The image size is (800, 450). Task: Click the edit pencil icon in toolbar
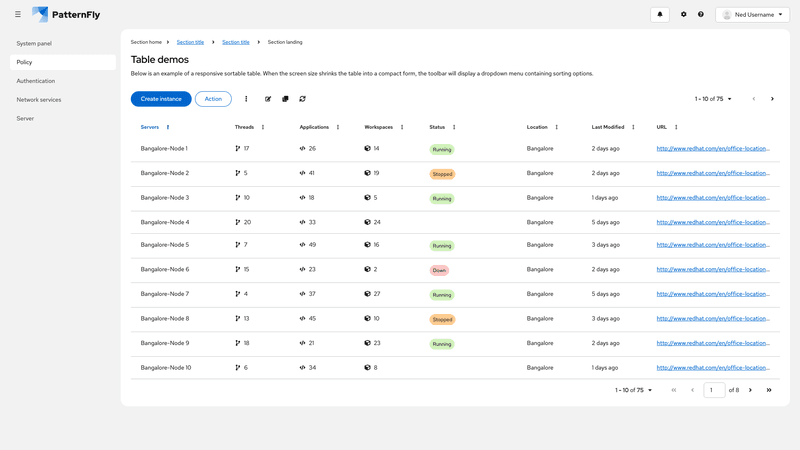pyautogui.click(x=268, y=99)
